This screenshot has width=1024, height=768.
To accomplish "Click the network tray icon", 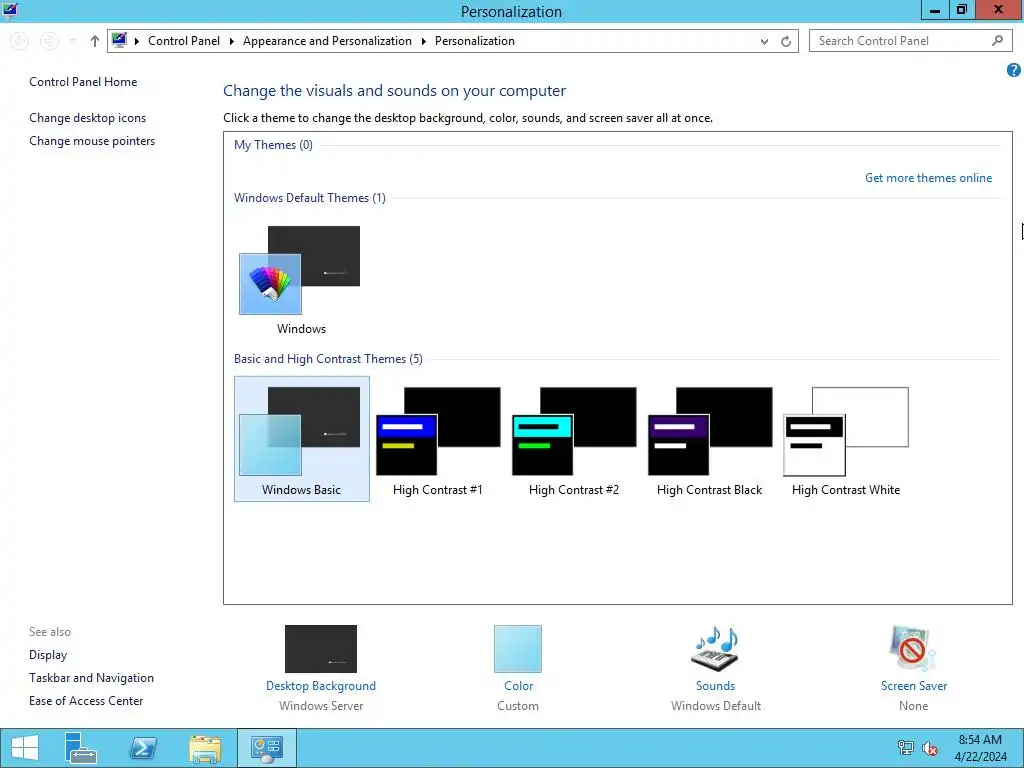I will pos(905,748).
